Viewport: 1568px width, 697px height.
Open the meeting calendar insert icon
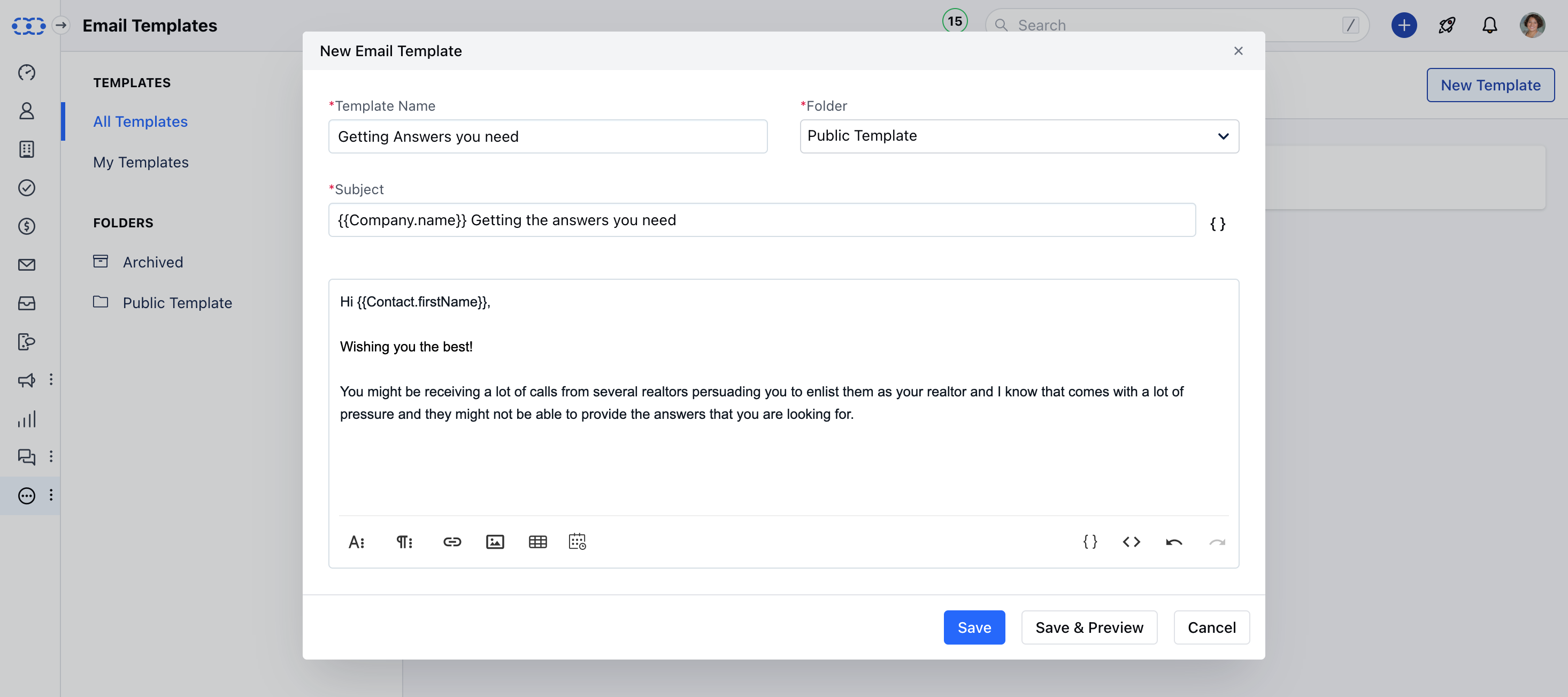577,542
